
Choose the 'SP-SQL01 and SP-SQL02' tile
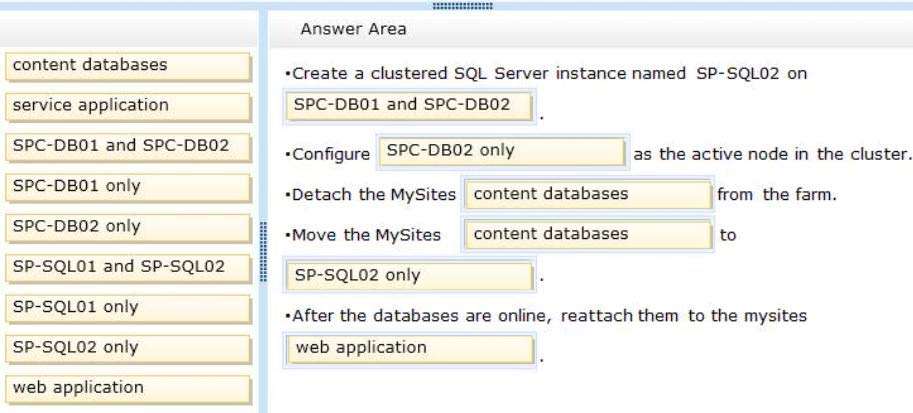pos(128,268)
